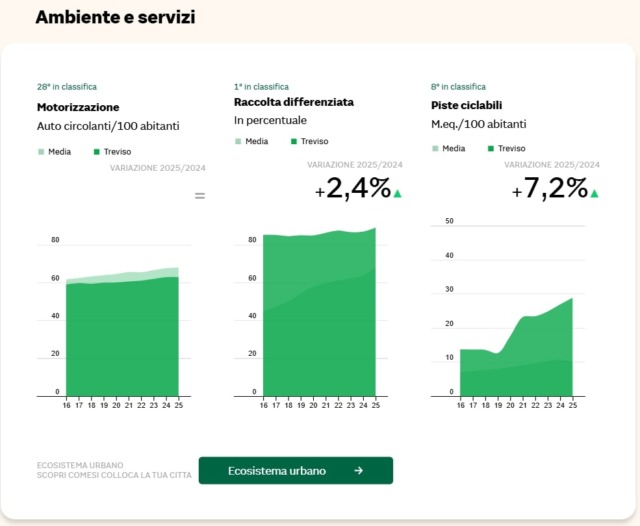Click the Media legend square under Motorizzazione
The height and width of the screenshot is (526, 640).
[x=41, y=151]
